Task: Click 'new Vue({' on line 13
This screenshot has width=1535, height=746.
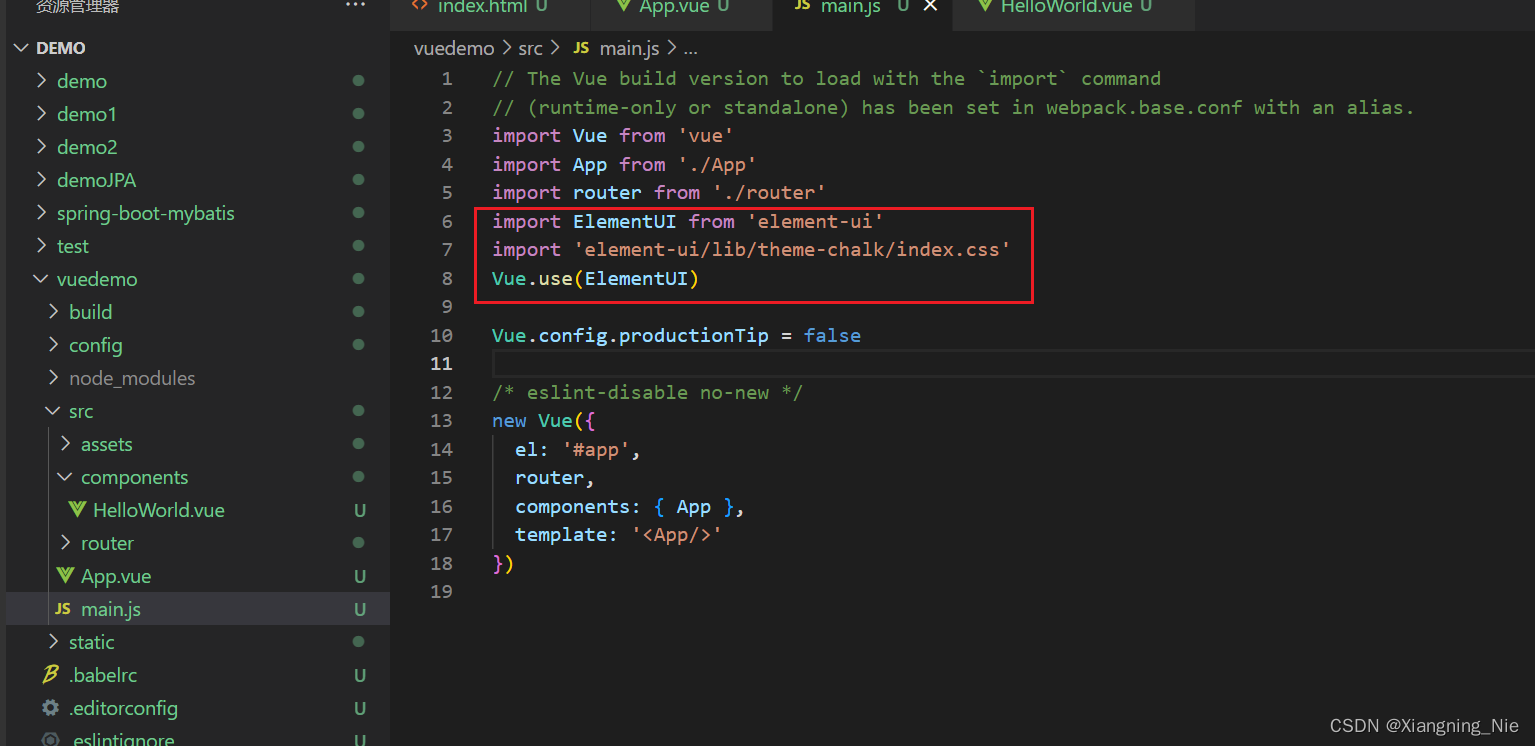Action: 543,420
